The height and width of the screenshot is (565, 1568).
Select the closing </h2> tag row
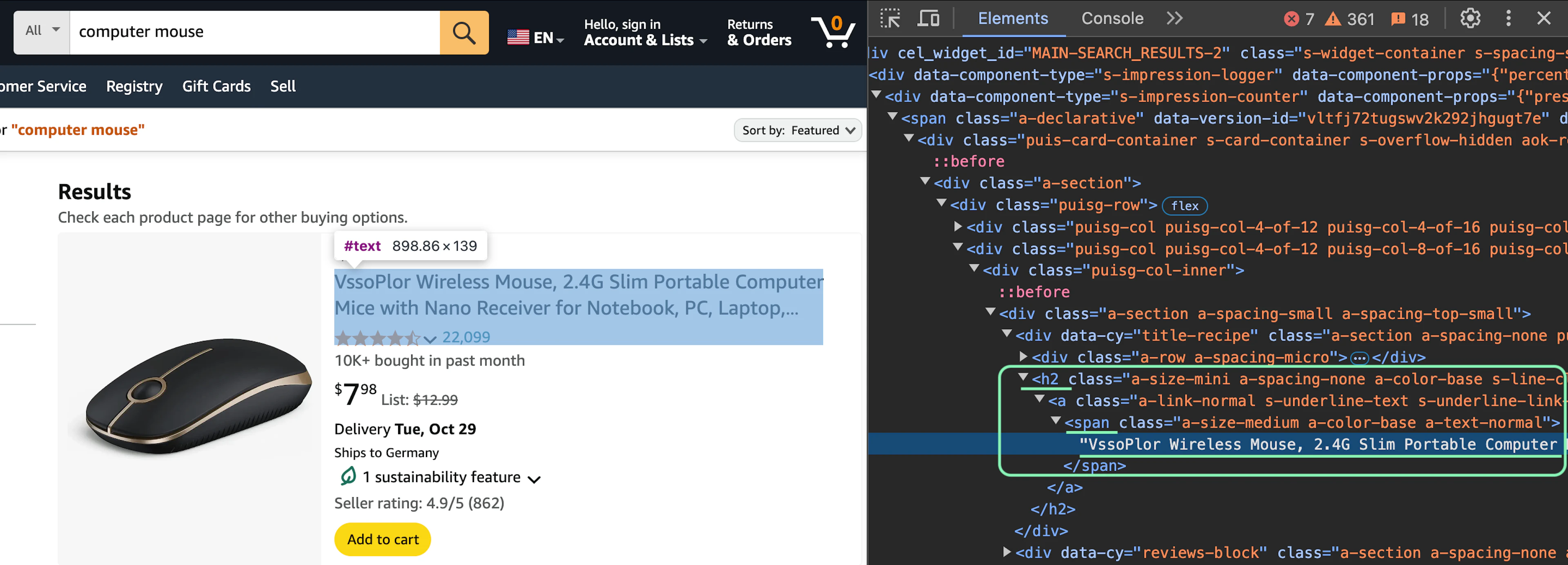(1053, 509)
